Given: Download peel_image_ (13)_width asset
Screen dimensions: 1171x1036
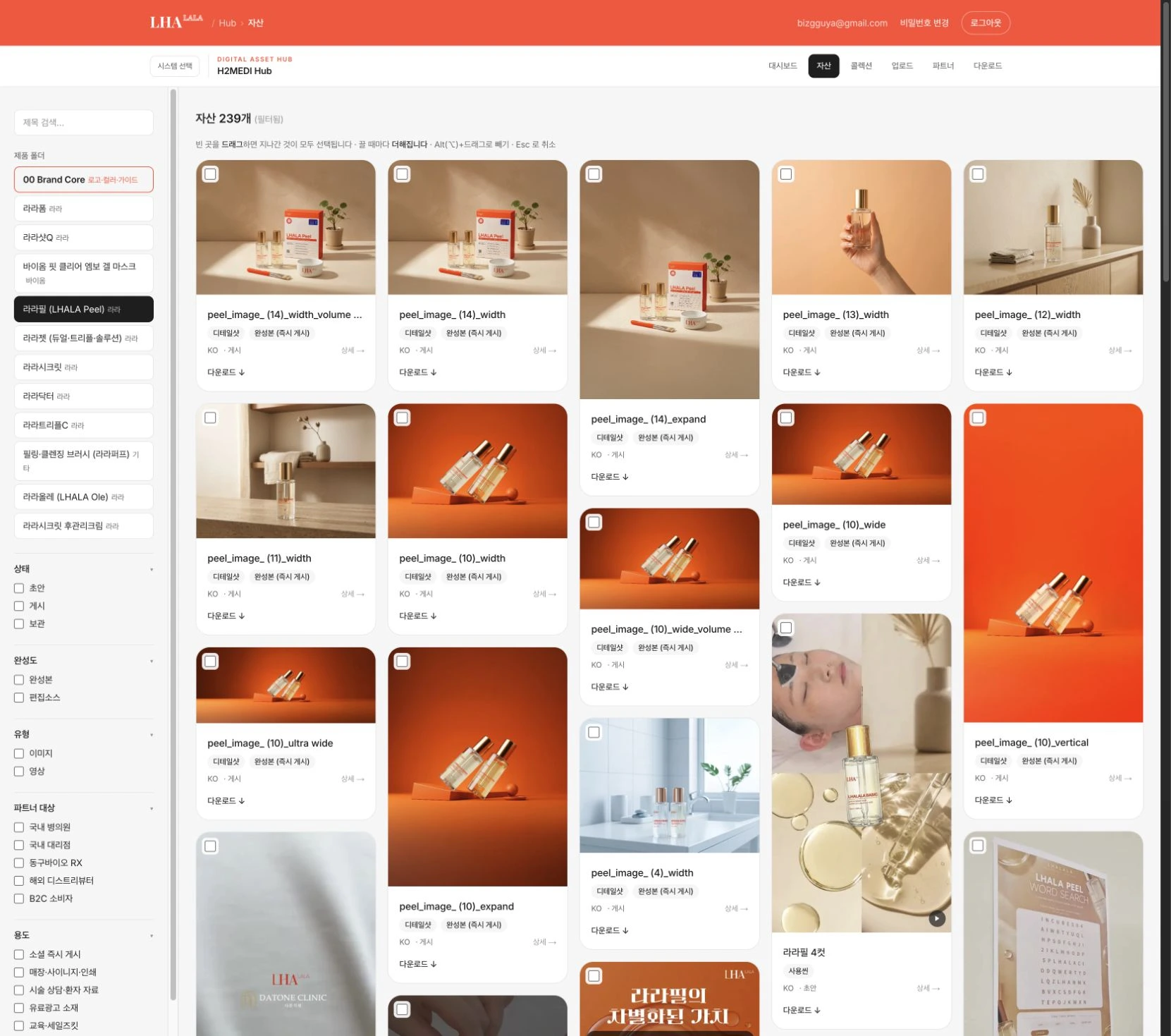Looking at the screenshot, I should 802,372.
